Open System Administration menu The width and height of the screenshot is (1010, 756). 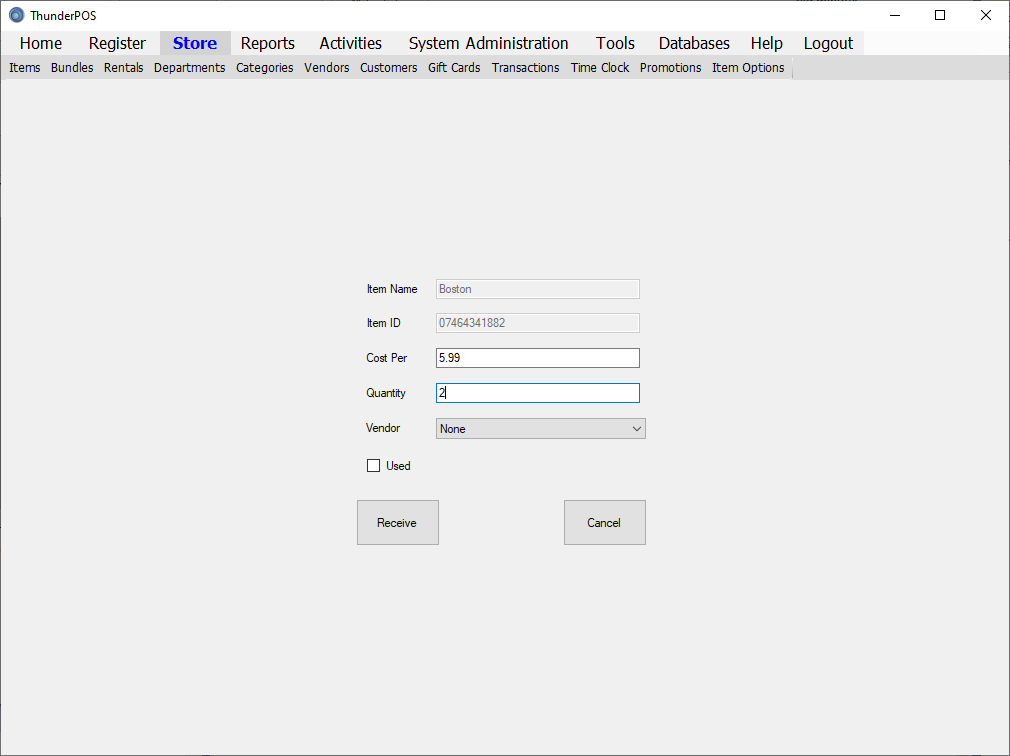point(488,43)
